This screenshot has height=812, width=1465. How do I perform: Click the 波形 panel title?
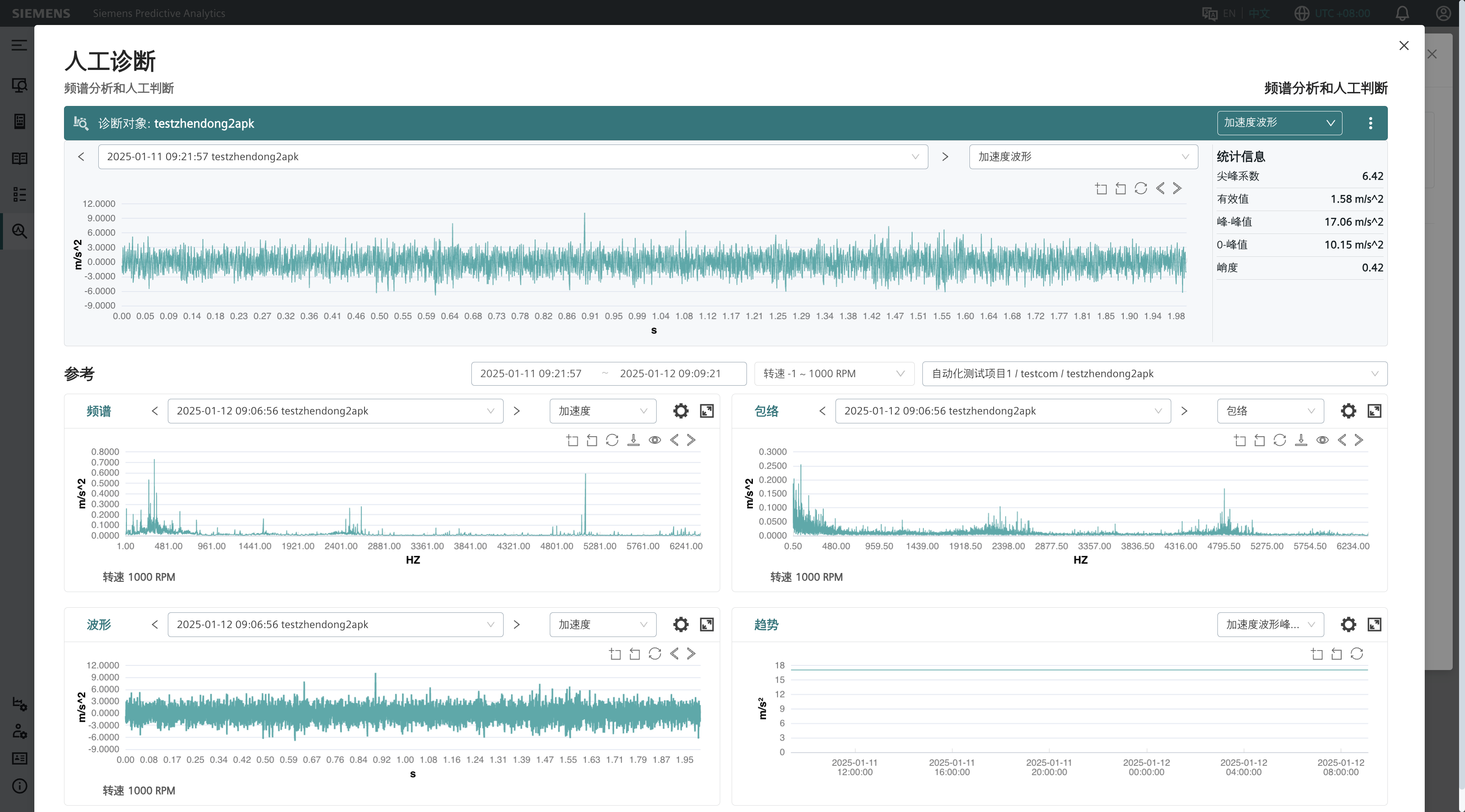(x=99, y=625)
